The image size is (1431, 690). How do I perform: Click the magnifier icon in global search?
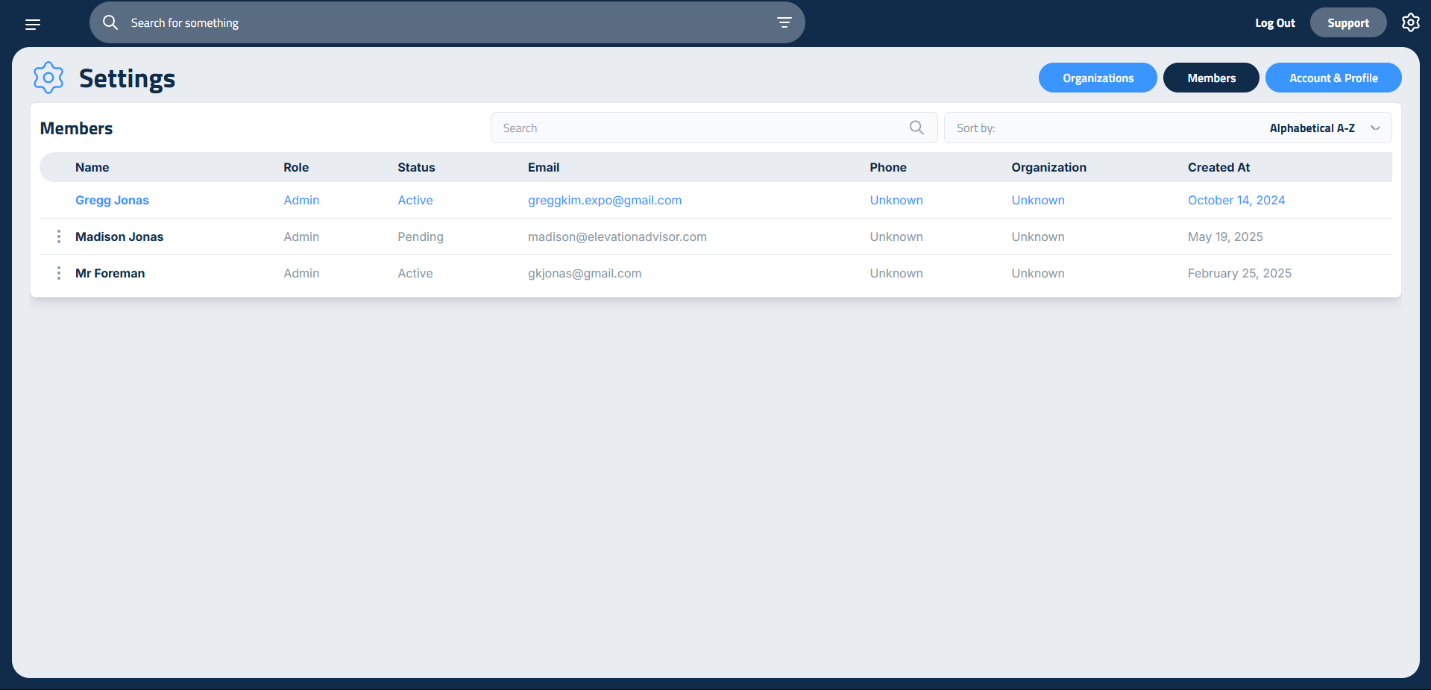(111, 22)
